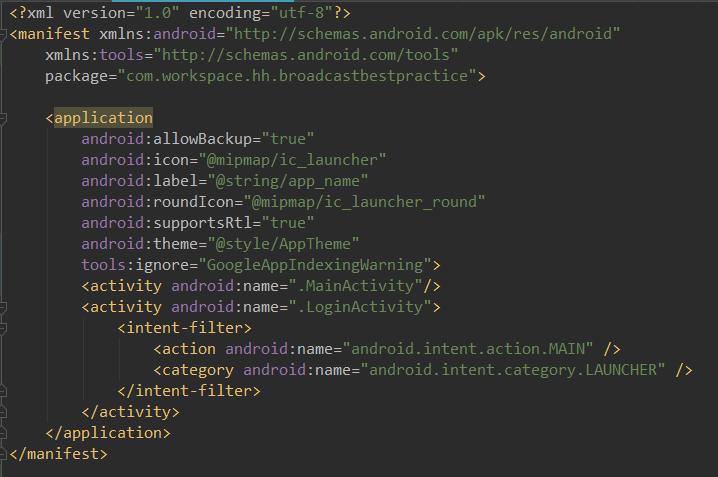Collapse the opening intent-filter fold marker
The width and height of the screenshot is (718, 477).
[3, 328]
